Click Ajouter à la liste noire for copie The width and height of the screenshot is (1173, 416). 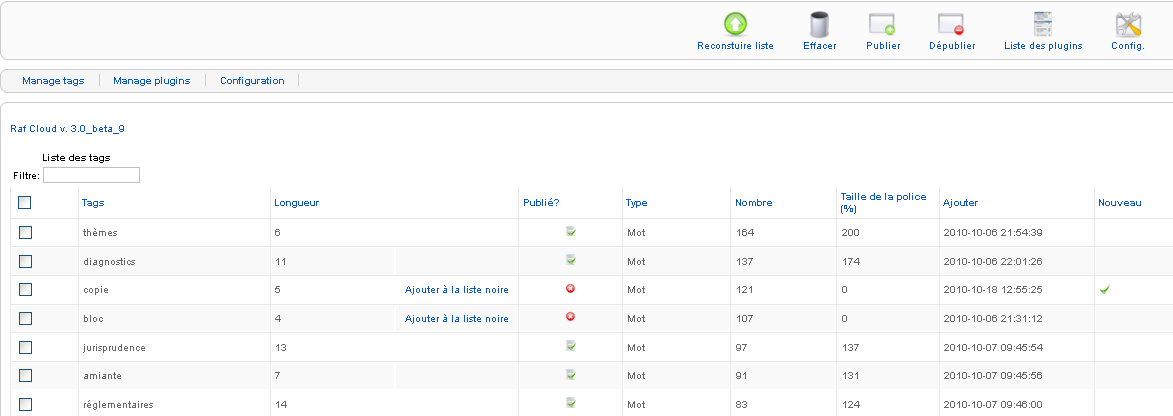click(x=456, y=290)
